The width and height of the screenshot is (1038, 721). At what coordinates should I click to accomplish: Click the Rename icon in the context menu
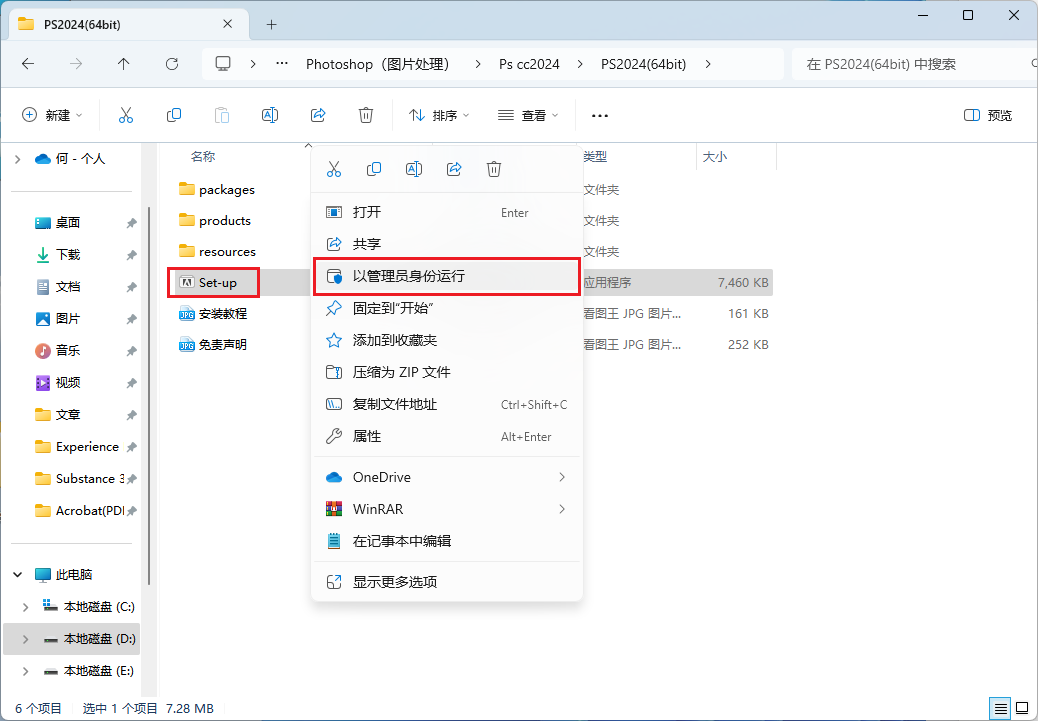[x=414, y=169]
